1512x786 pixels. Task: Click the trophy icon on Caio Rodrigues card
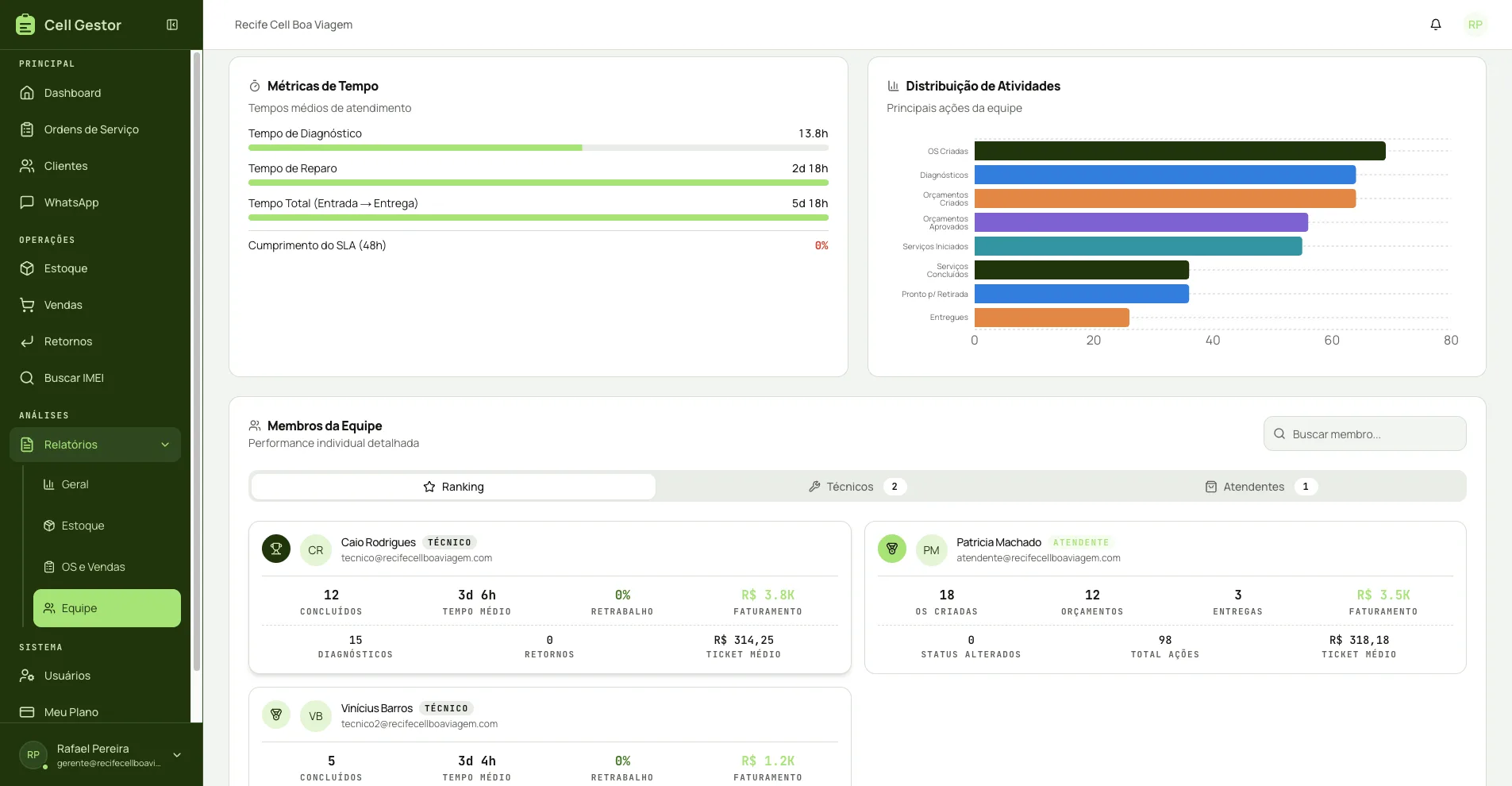point(276,549)
